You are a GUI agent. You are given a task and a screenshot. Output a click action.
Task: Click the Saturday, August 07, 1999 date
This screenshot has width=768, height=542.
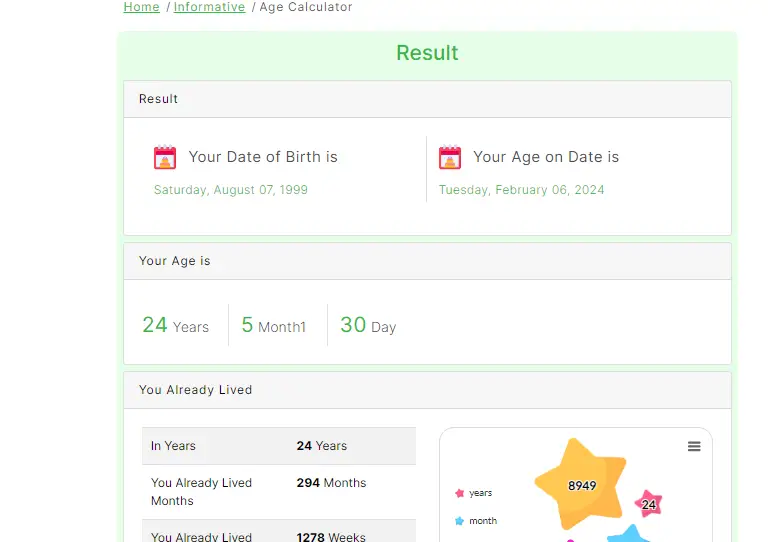[x=231, y=190]
